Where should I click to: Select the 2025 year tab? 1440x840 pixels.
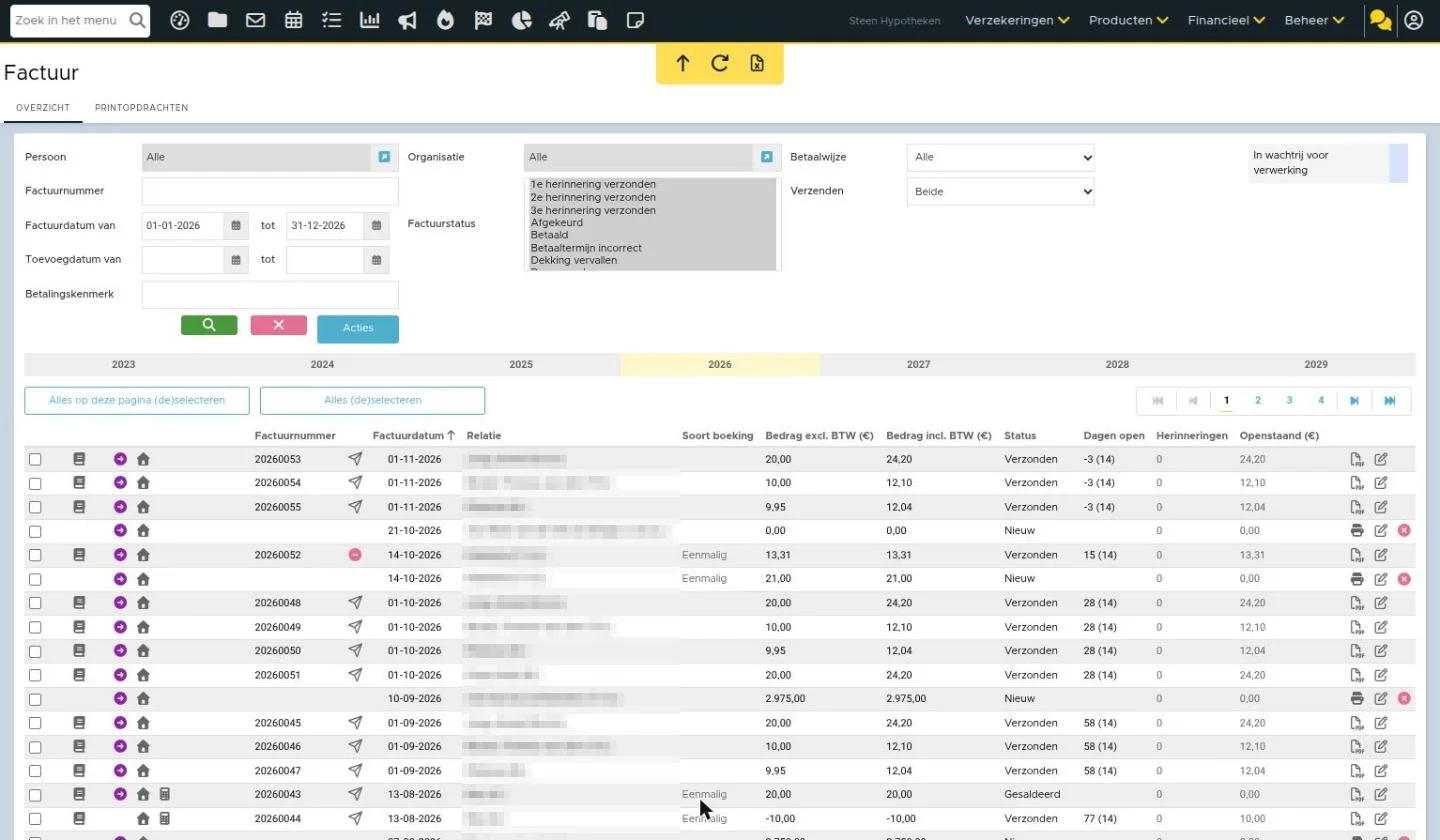click(x=521, y=365)
